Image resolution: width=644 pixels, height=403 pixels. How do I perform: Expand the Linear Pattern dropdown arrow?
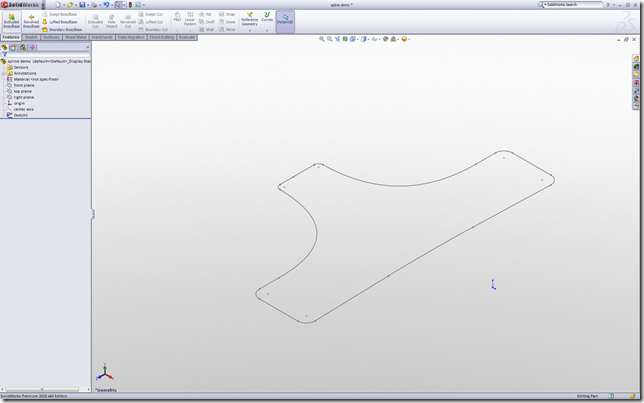(190, 30)
